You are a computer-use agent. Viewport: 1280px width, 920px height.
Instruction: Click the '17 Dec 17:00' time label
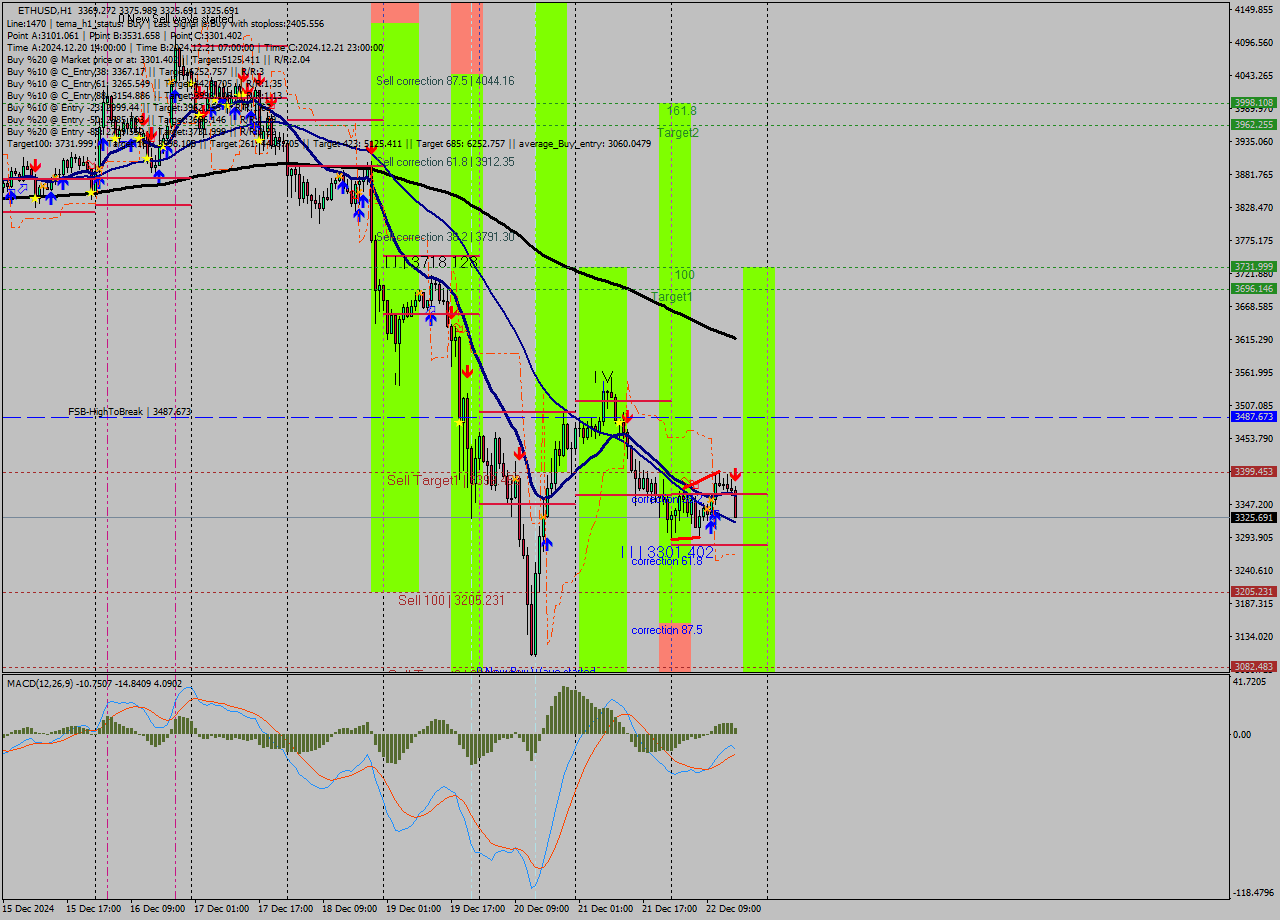coord(286,909)
